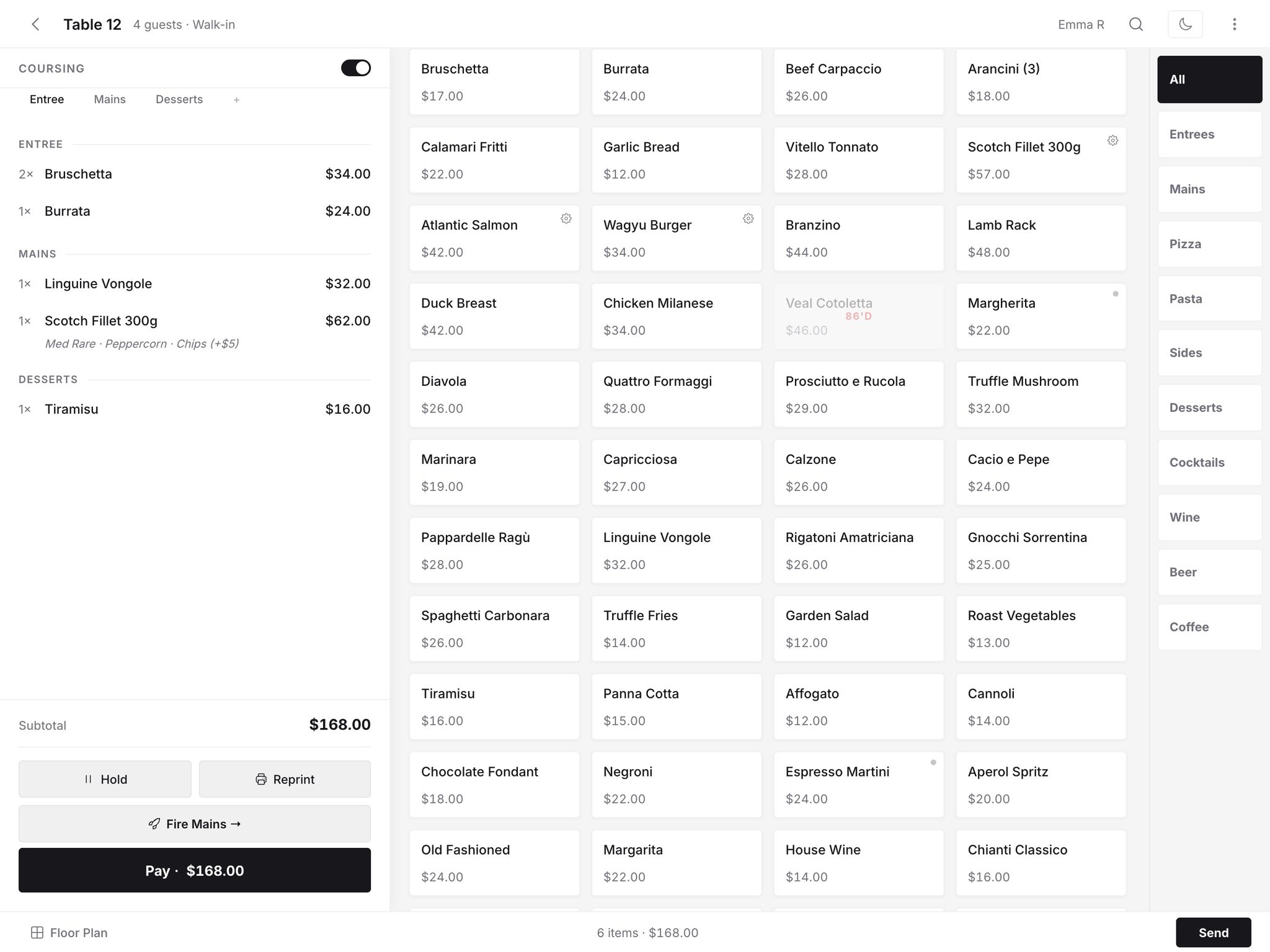Open the three-dot overflow menu
The height and width of the screenshot is (952, 1270).
pyautogui.click(x=1234, y=24)
